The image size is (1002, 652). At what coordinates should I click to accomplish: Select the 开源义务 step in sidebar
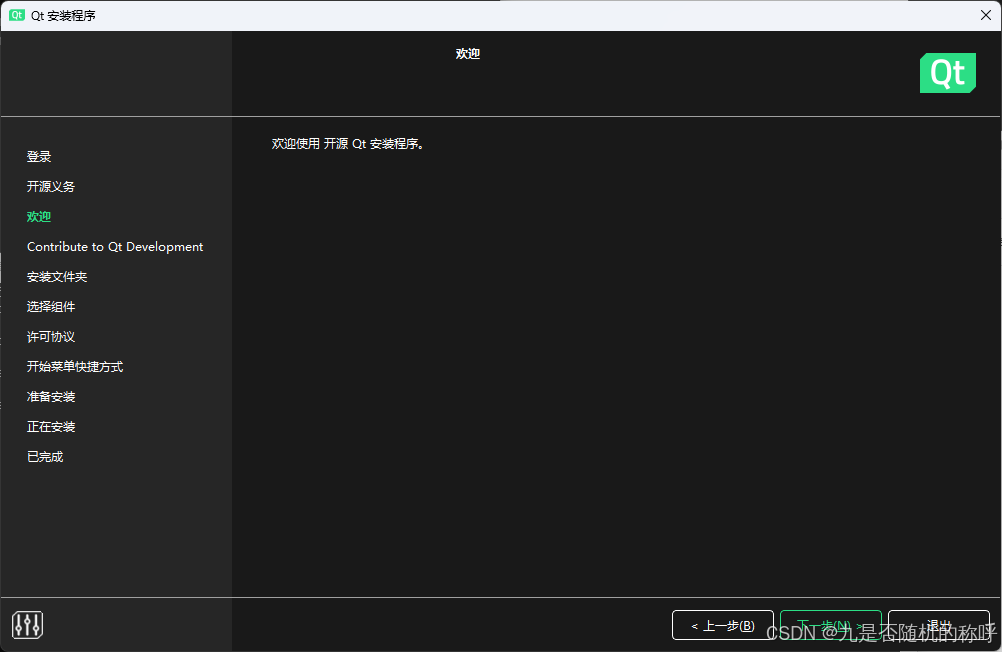click(x=51, y=187)
